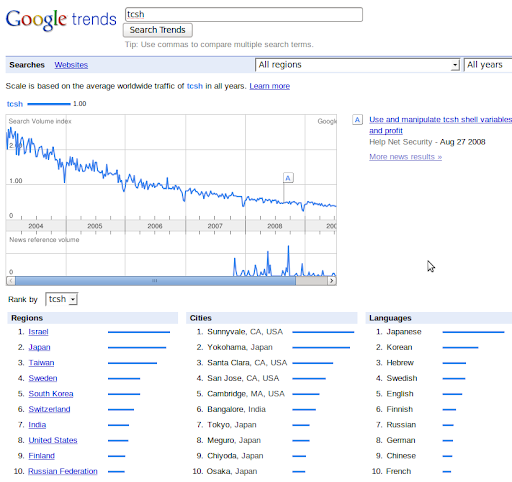Click the 2008 year label on timeline
This screenshot has height=482, width=512.
click(275, 226)
